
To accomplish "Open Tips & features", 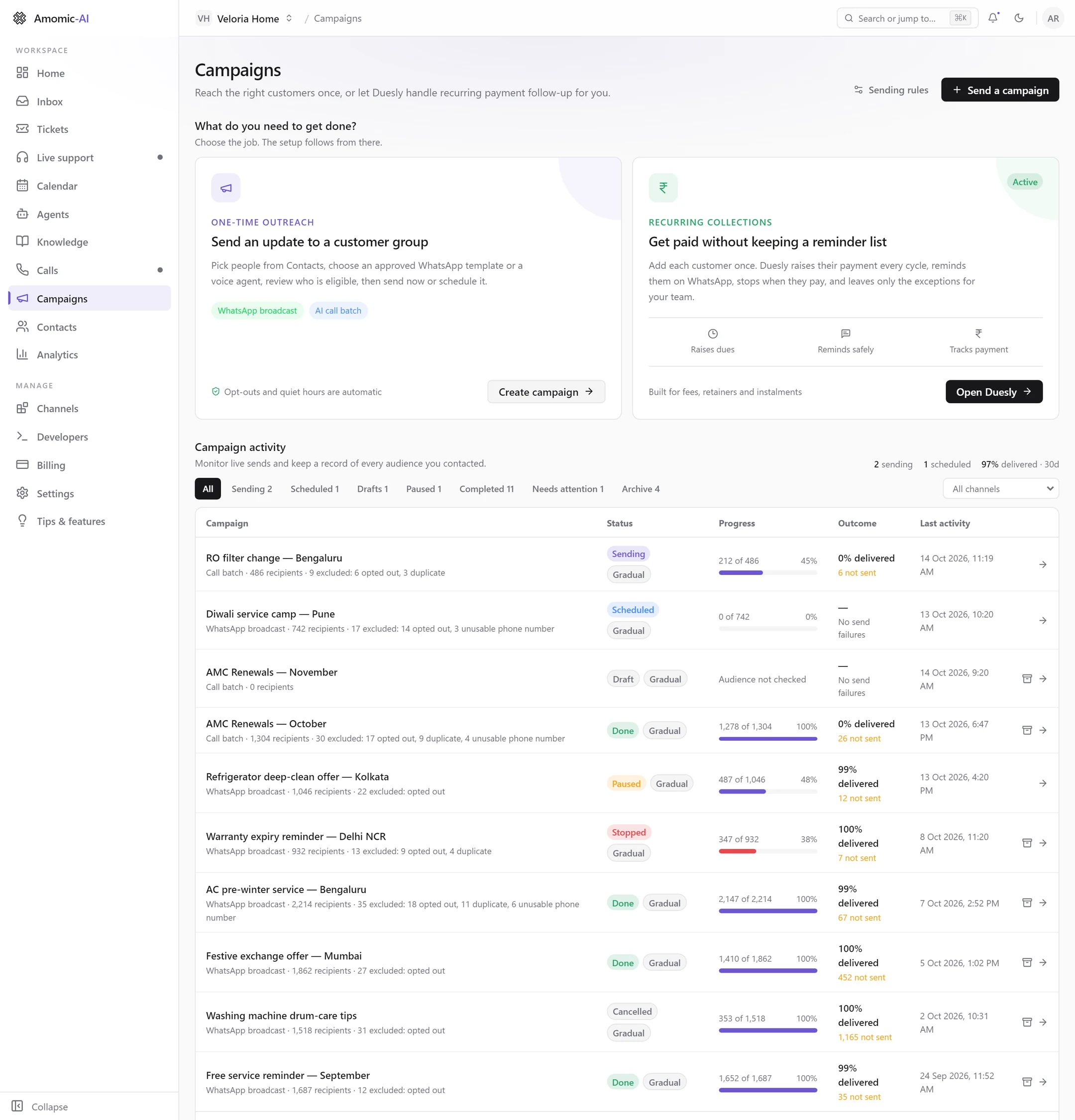I will pos(89,521).
